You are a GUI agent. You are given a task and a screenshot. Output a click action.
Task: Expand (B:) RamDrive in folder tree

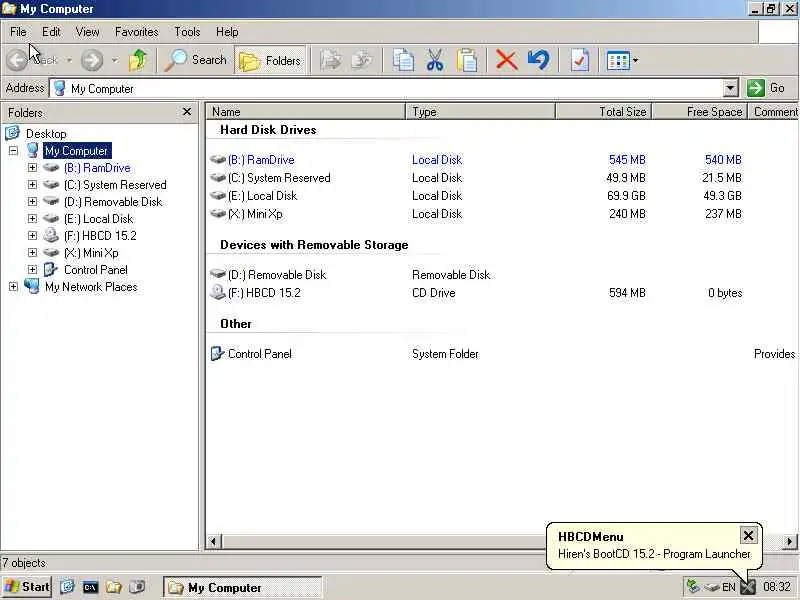[x=32, y=167]
